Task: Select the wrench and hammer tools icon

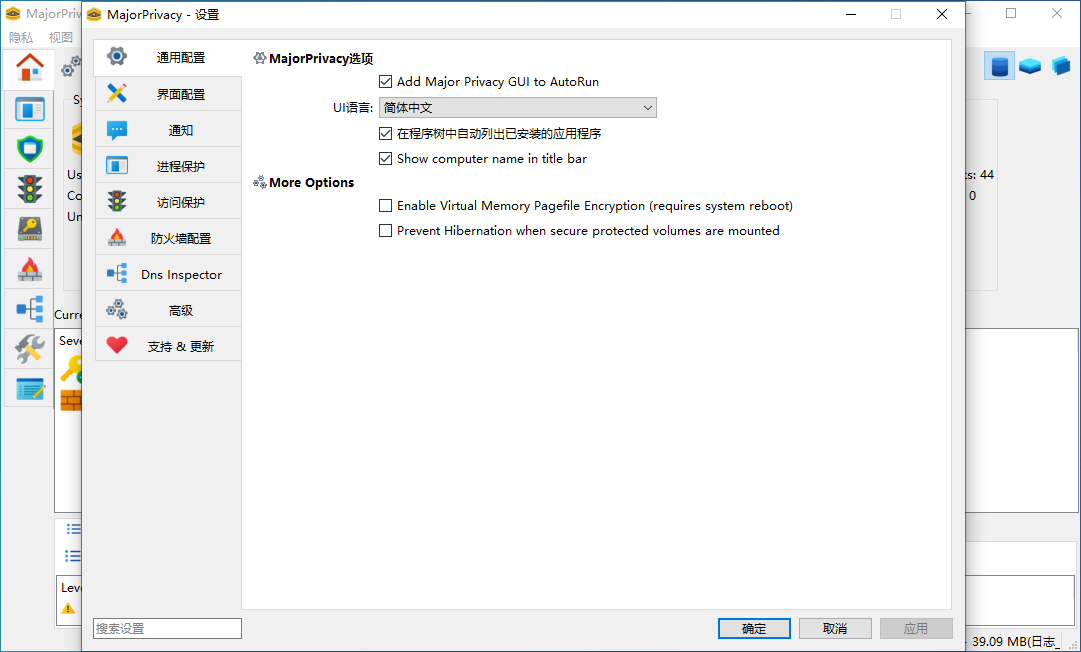Action: (x=29, y=349)
